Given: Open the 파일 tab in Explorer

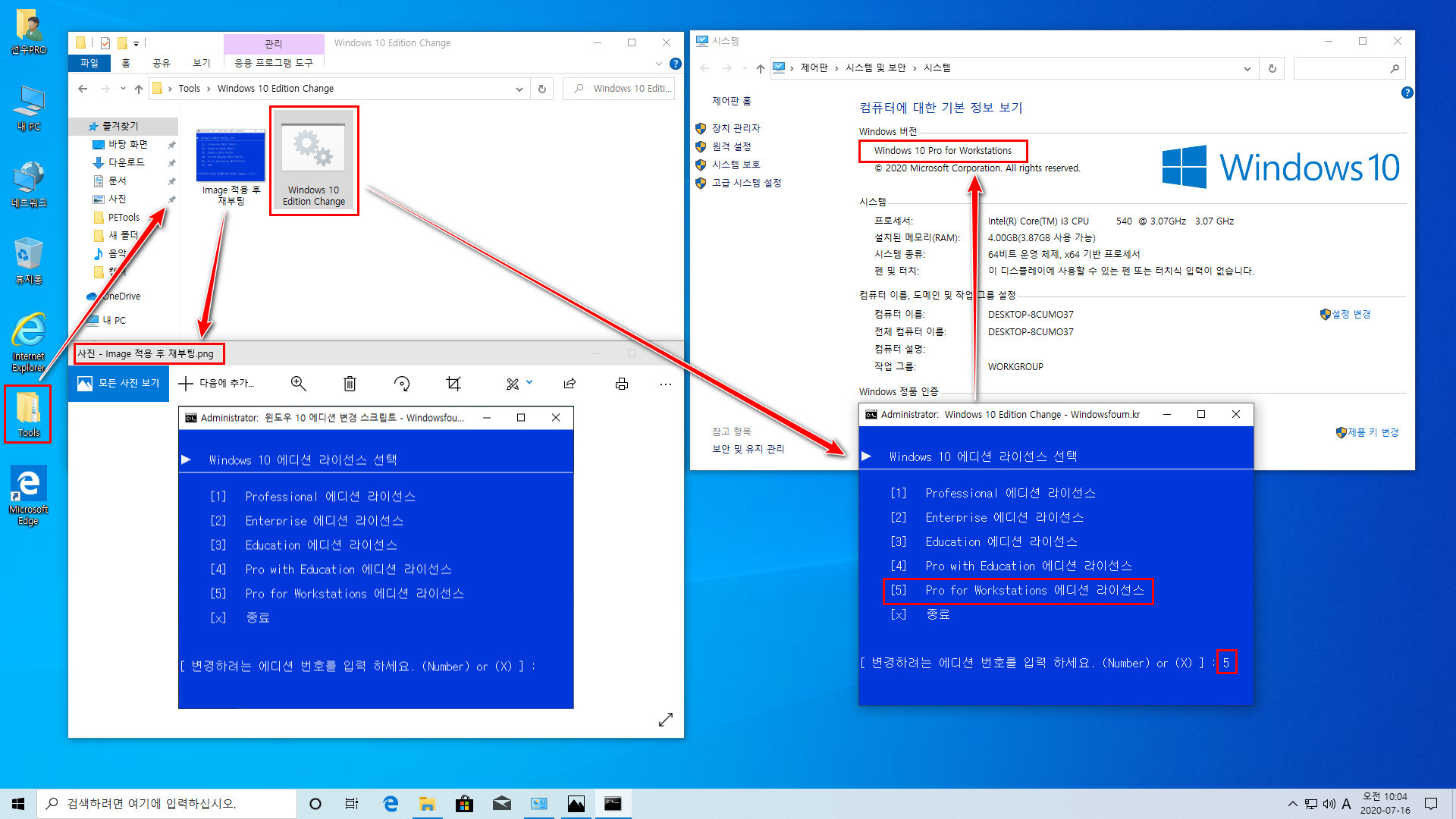Looking at the screenshot, I should tap(89, 64).
